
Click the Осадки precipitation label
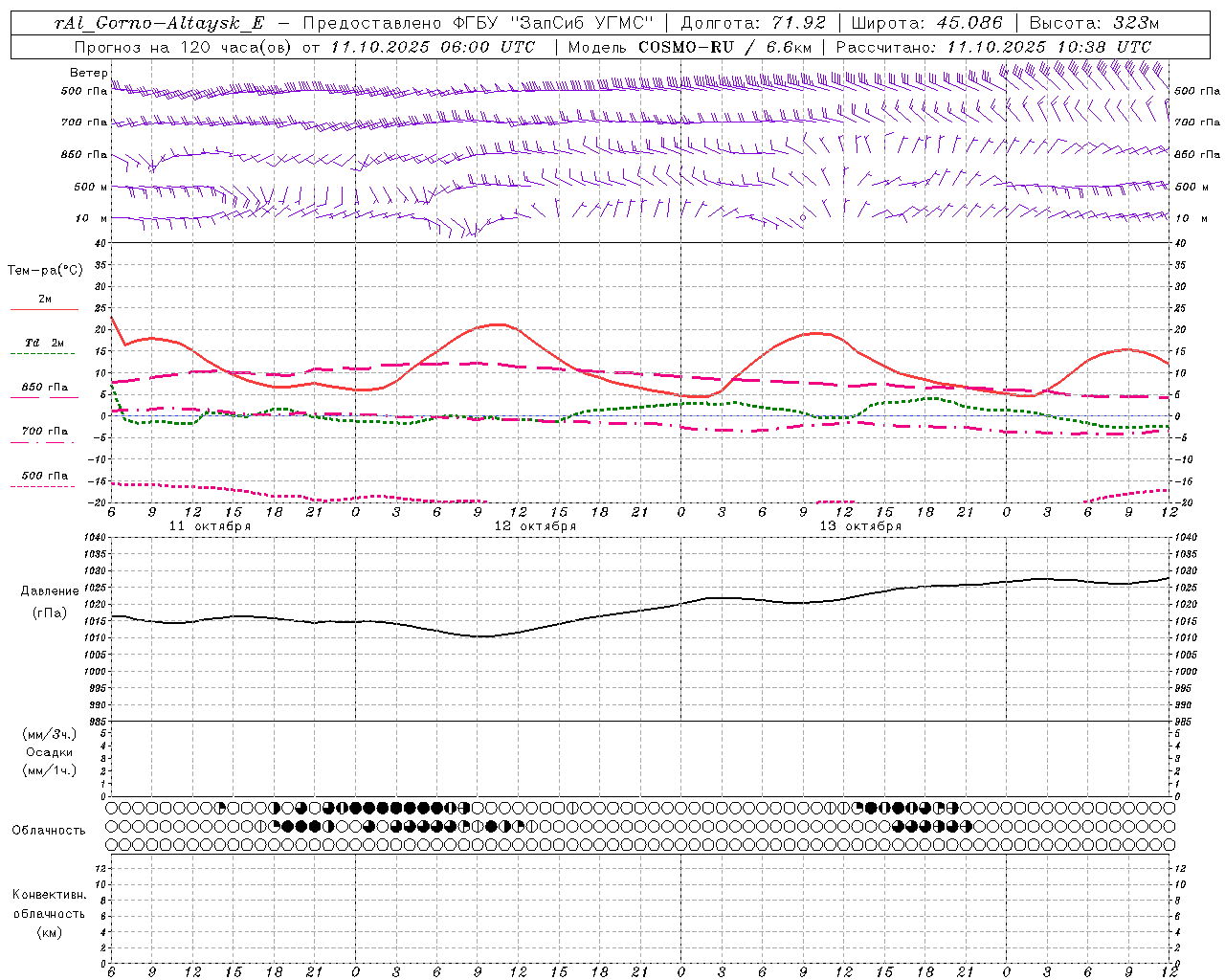(x=50, y=752)
